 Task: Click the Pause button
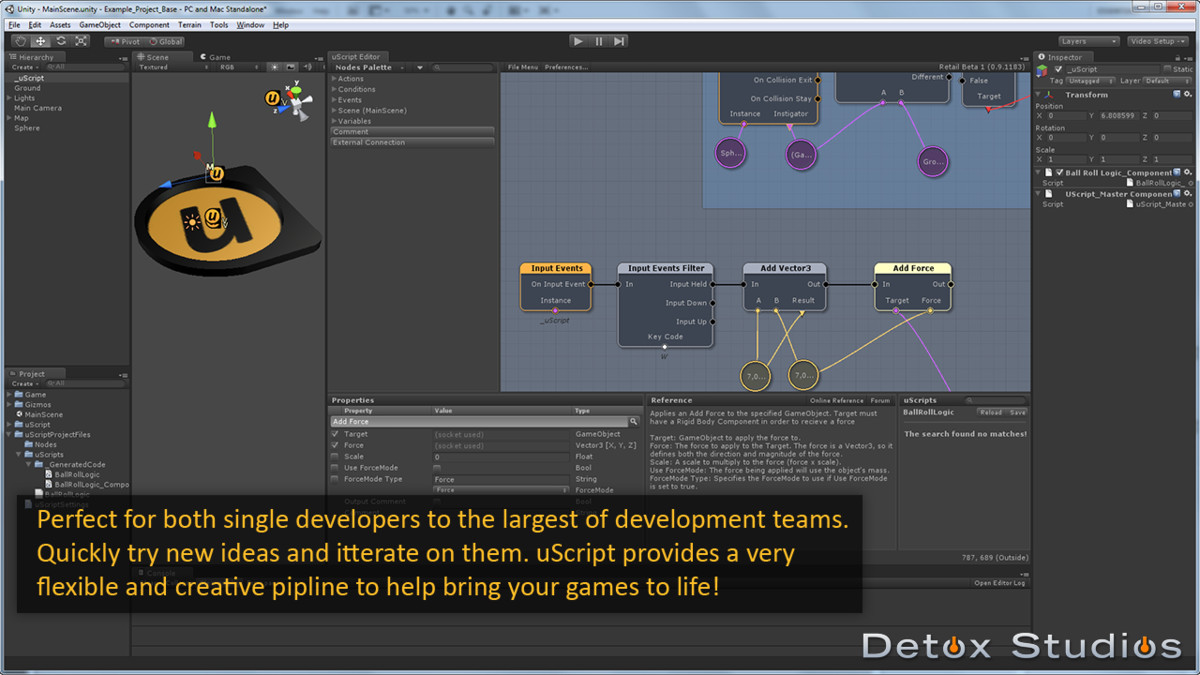coord(599,41)
